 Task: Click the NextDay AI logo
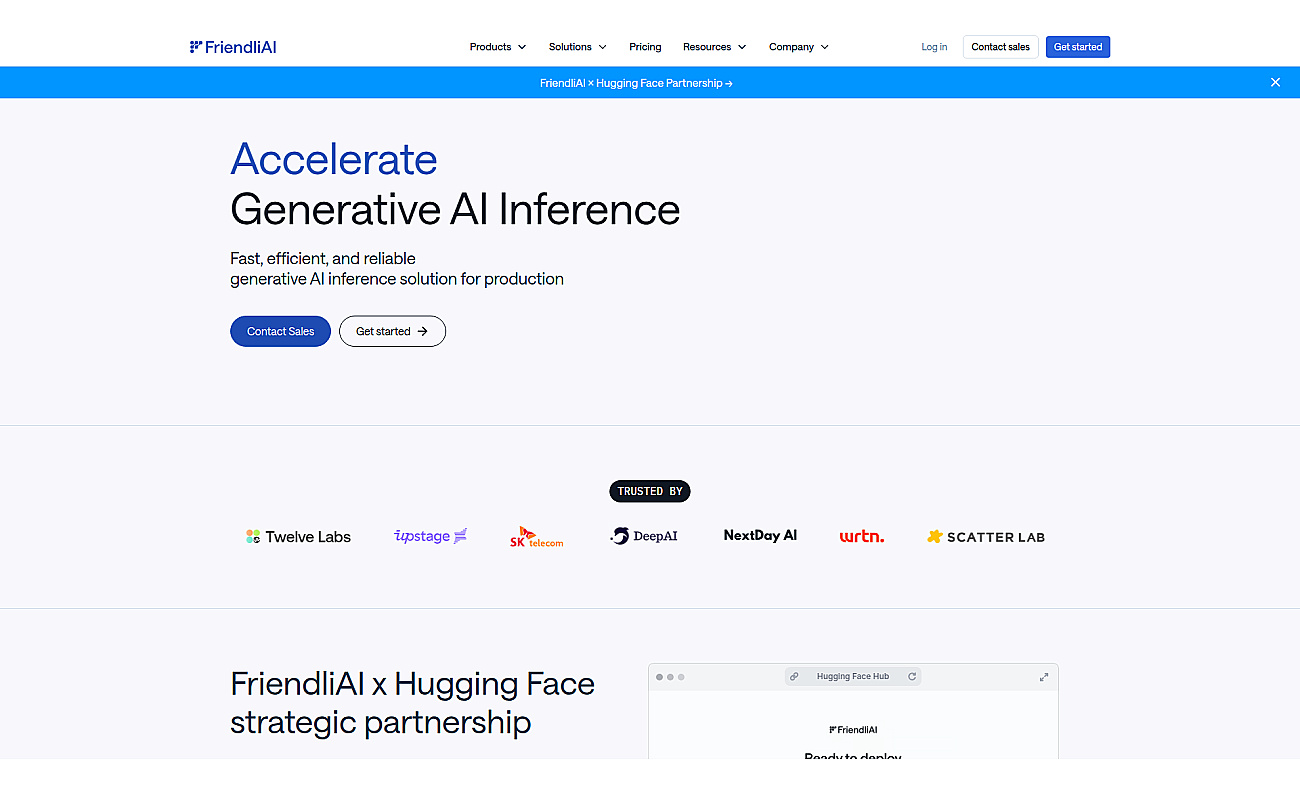(760, 535)
